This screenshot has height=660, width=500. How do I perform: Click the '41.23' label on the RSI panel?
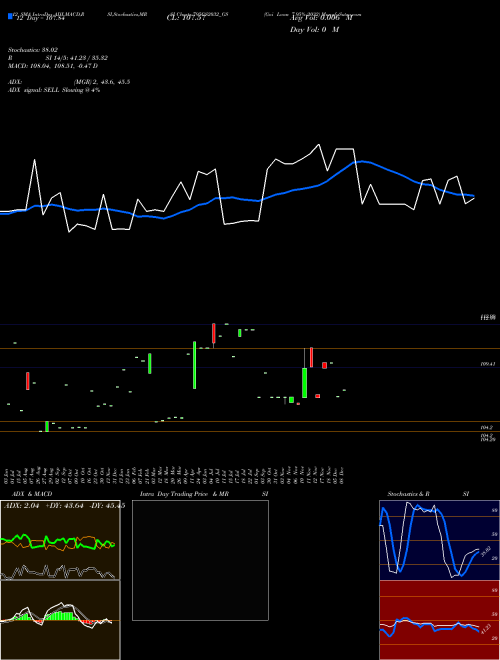click(x=486, y=630)
